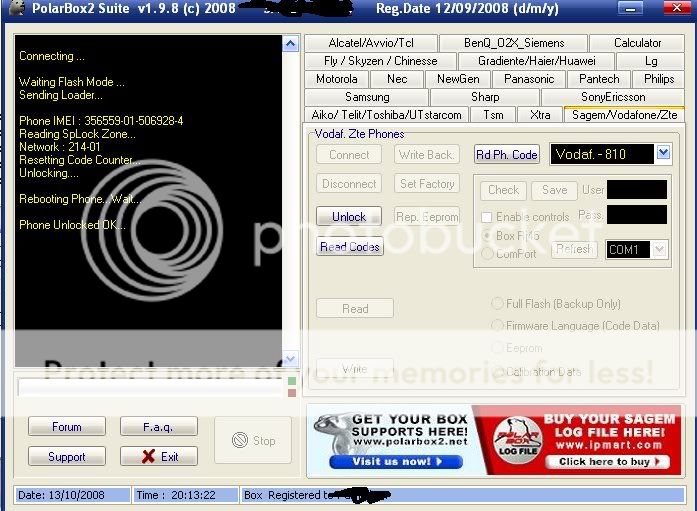Switch to the Sharp tab

[x=485, y=97]
